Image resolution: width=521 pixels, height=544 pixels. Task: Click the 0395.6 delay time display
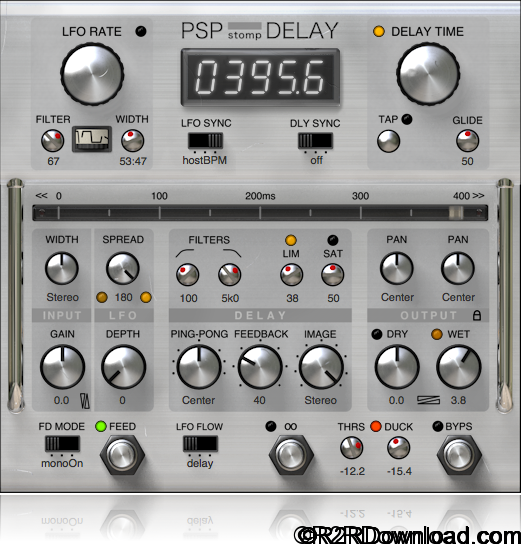coord(260,77)
